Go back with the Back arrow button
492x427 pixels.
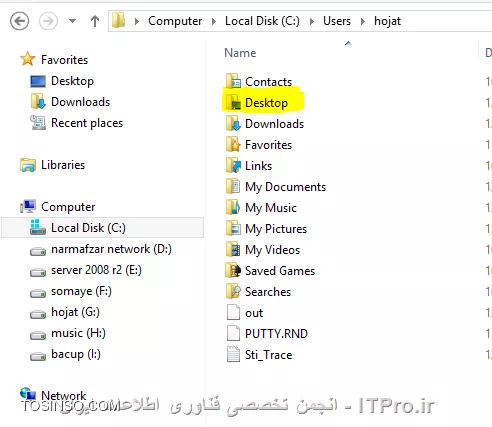[19, 21]
